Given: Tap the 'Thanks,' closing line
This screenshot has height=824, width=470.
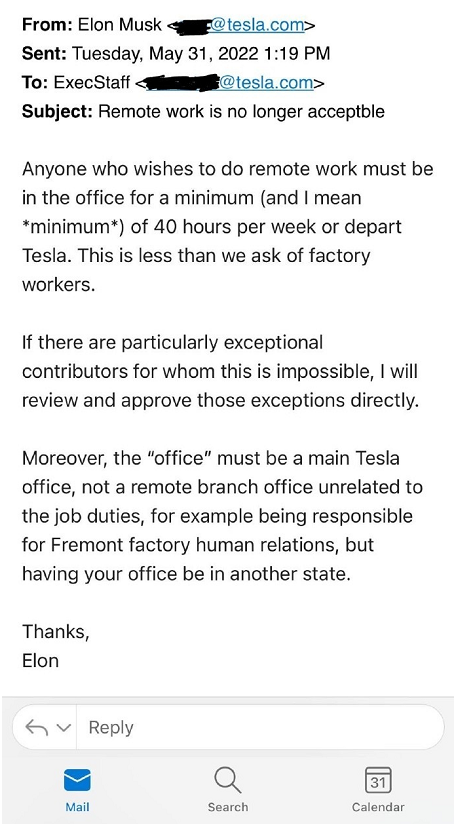Looking at the screenshot, I should [x=56, y=631].
